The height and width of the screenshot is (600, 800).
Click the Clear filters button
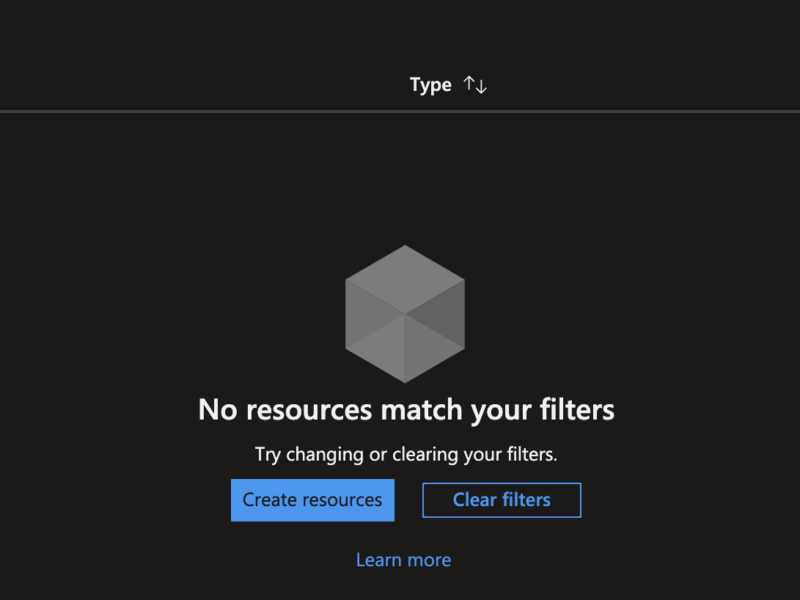(501, 500)
